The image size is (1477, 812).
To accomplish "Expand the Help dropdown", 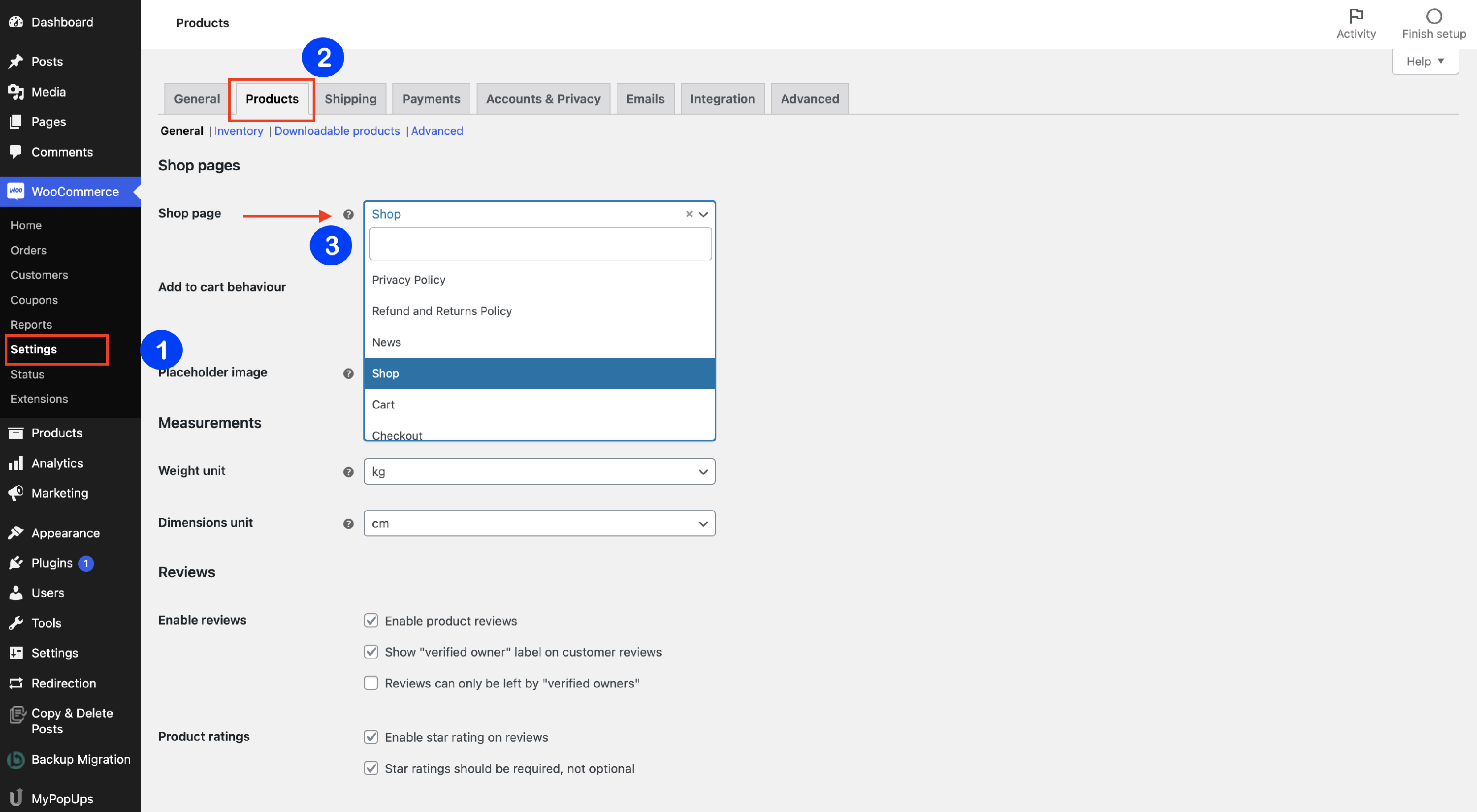I will click(x=1425, y=62).
